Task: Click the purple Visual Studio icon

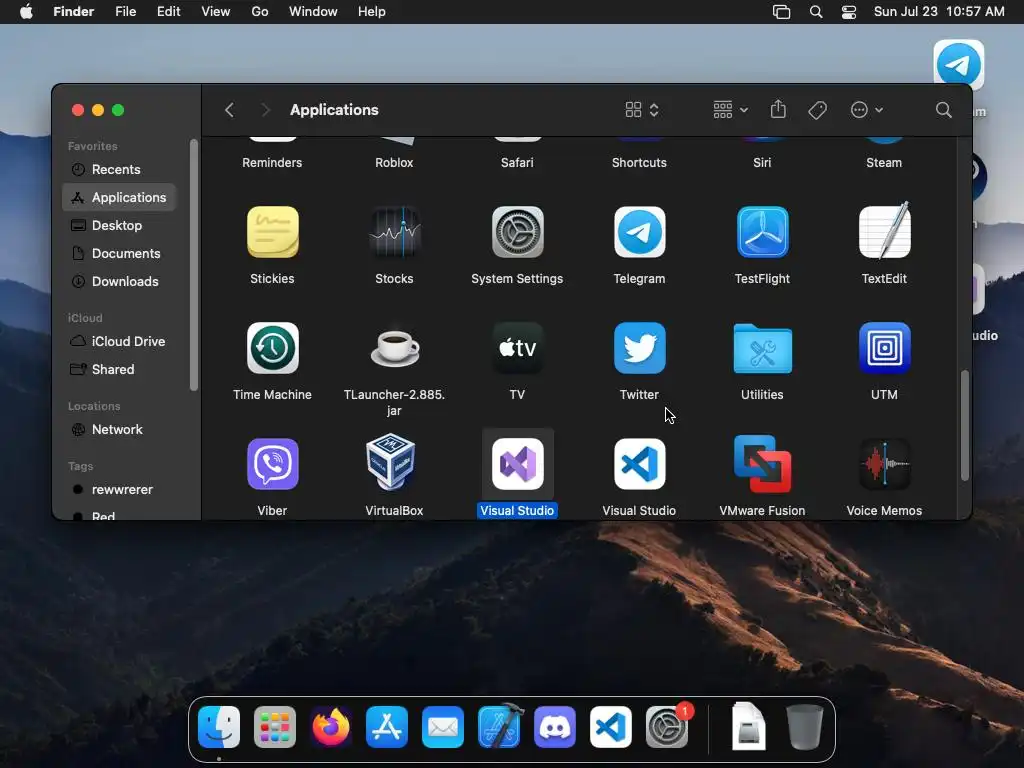Action: point(517,464)
